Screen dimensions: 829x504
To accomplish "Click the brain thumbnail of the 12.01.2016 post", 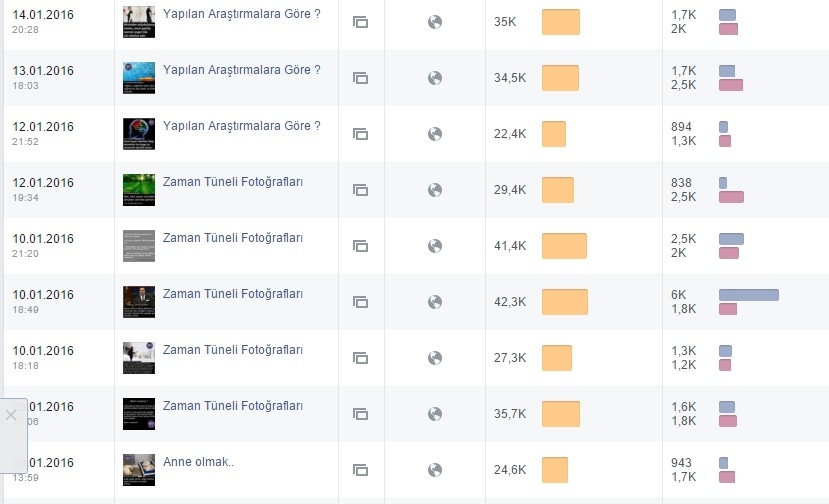I will (x=139, y=134).
